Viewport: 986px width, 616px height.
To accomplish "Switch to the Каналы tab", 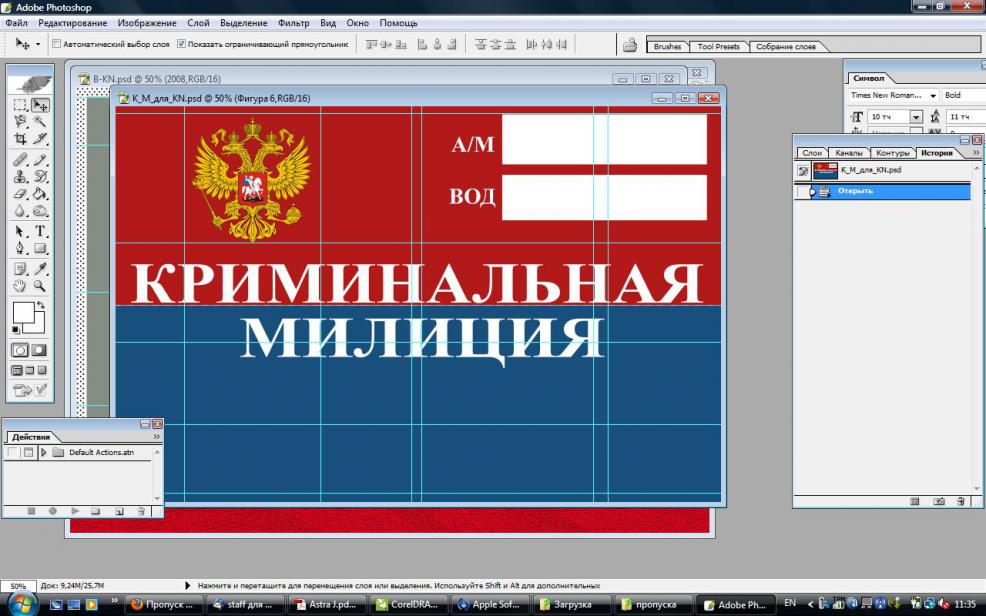I will pyautogui.click(x=849, y=153).
